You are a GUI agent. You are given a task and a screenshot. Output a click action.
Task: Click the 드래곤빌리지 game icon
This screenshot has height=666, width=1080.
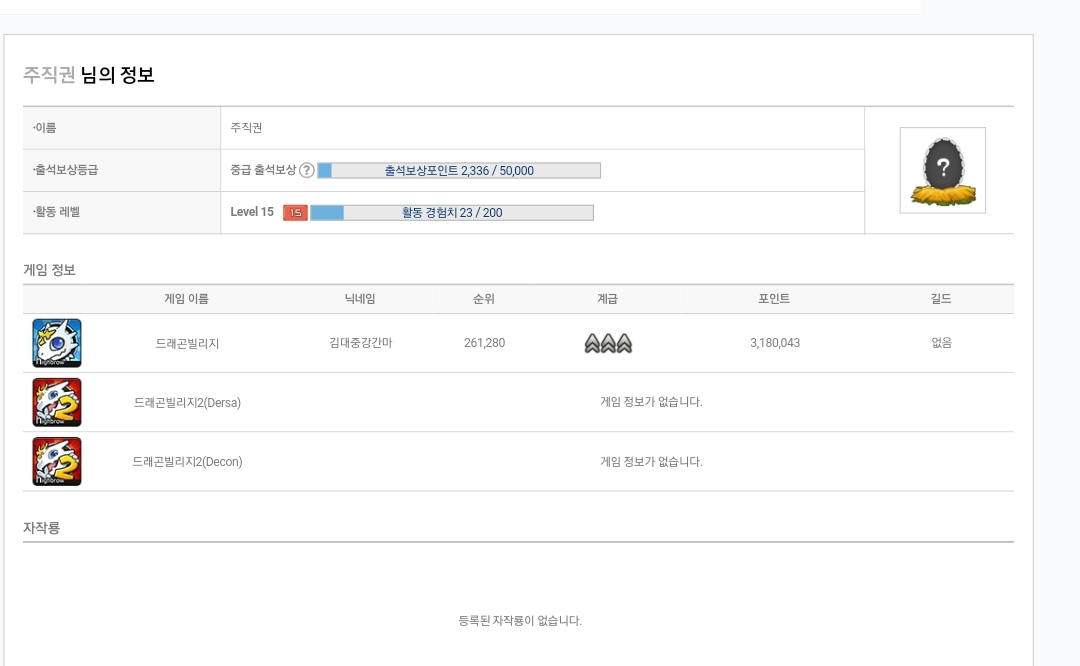tap(57, 343)
